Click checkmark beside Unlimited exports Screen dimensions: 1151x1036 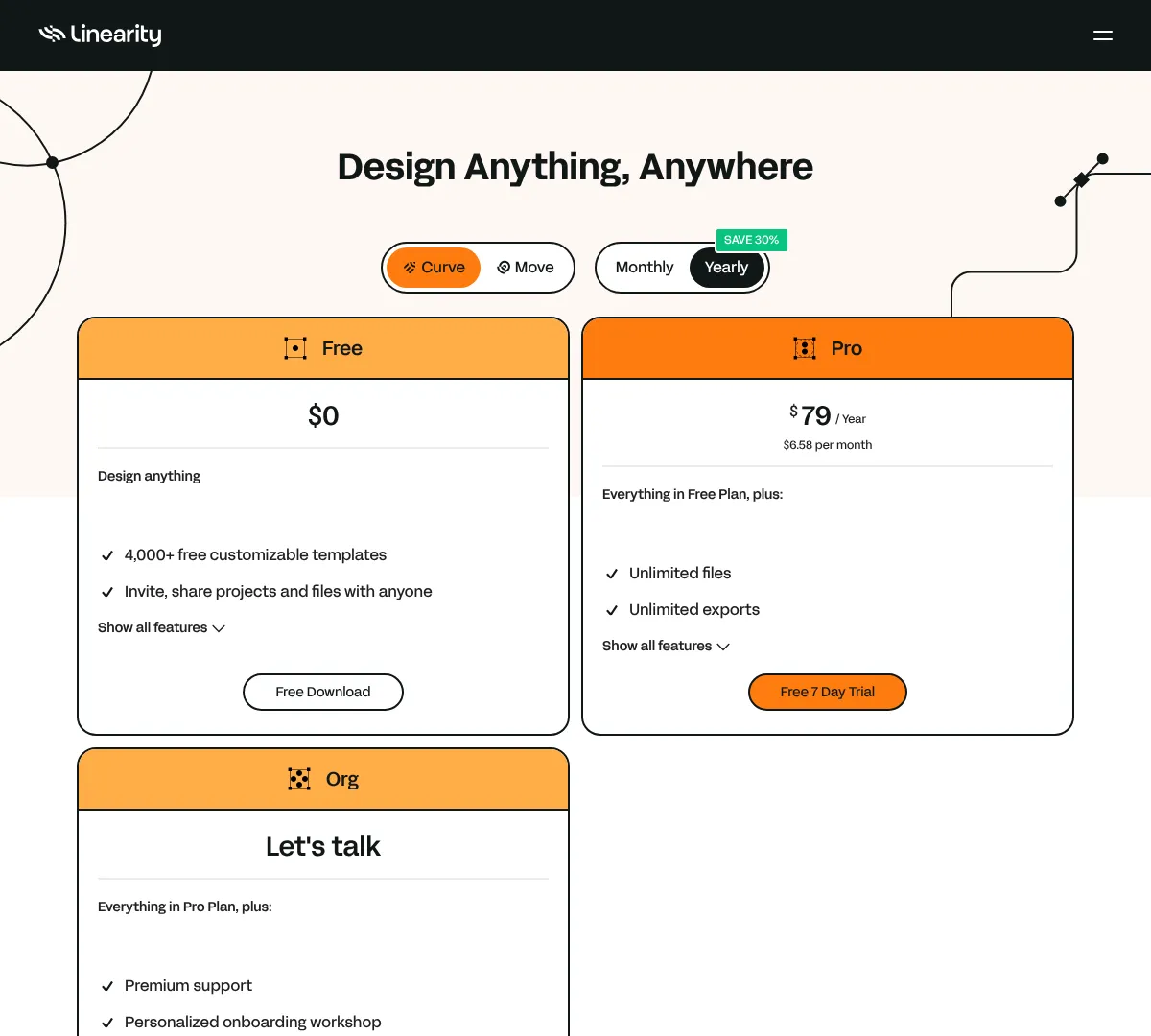(x=612, y=610)
